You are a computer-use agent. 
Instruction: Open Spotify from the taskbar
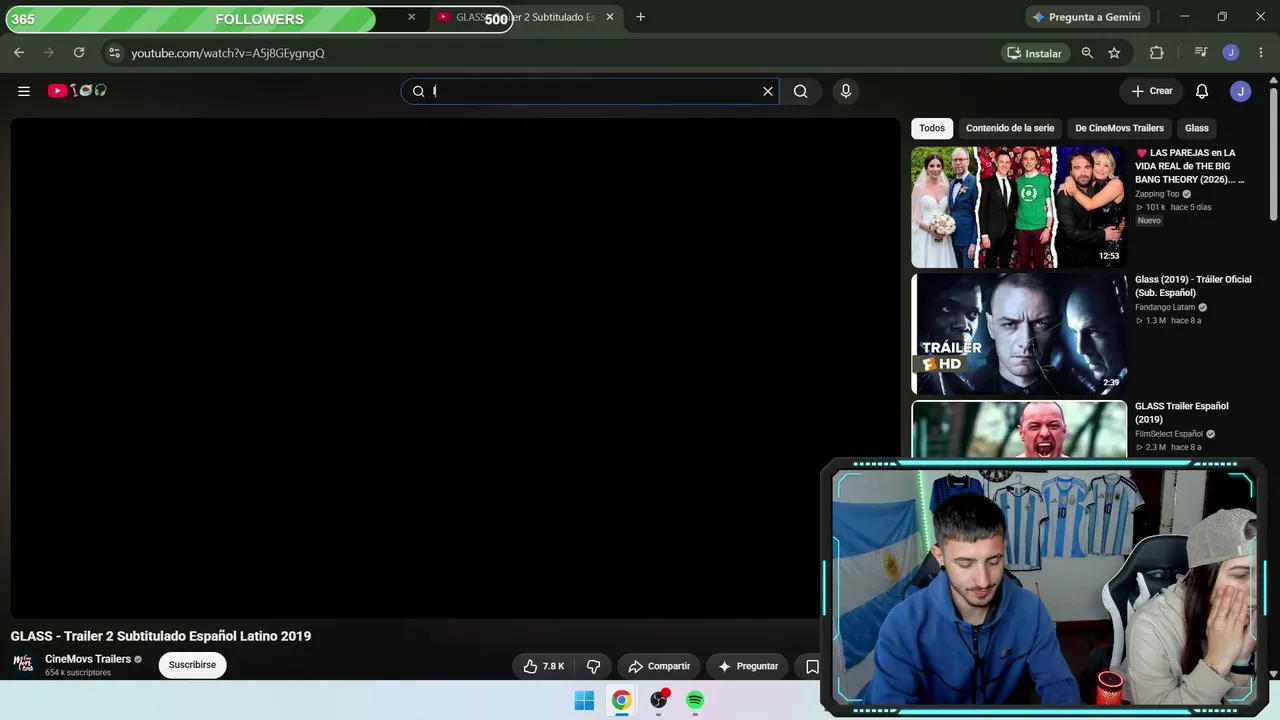(695, 701)
